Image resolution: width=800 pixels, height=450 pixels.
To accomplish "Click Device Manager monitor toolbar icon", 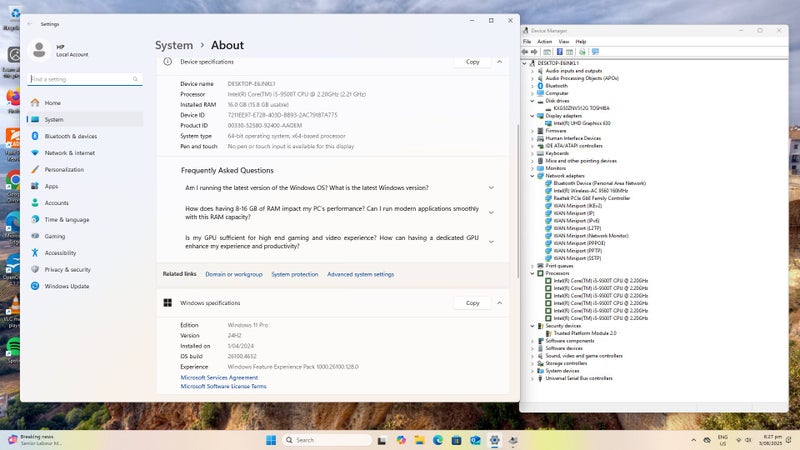I will point(595,52).
